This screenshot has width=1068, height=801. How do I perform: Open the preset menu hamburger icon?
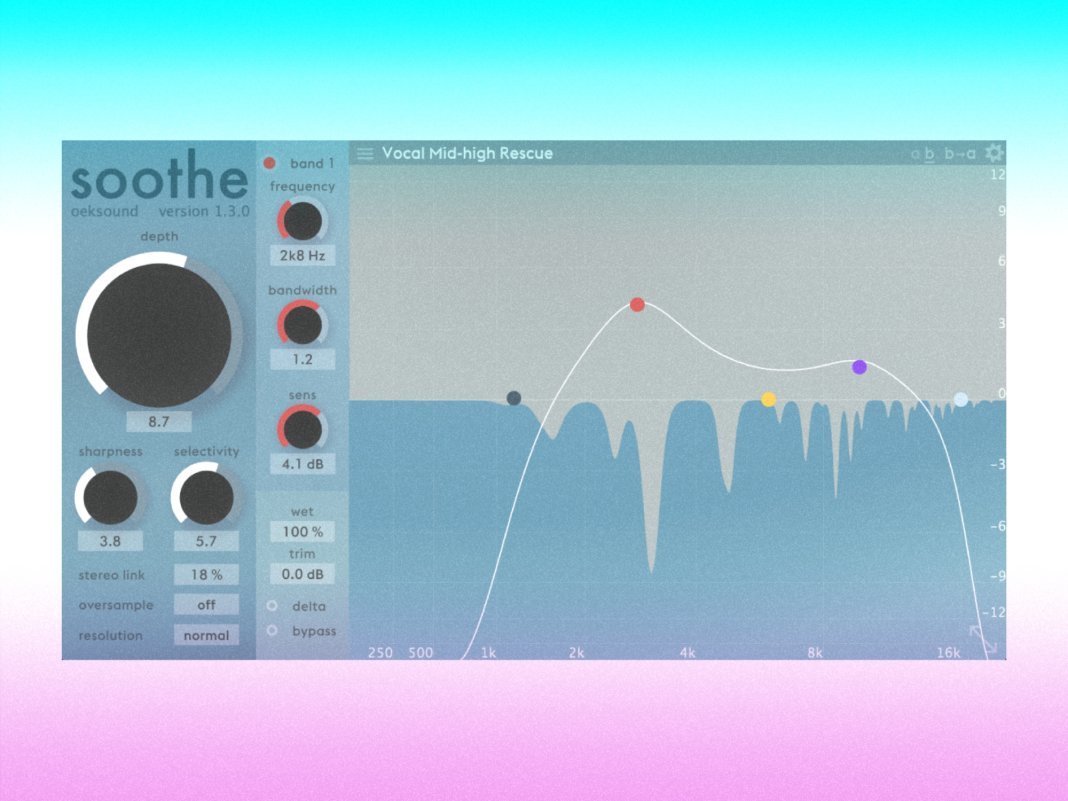point(365,153)
